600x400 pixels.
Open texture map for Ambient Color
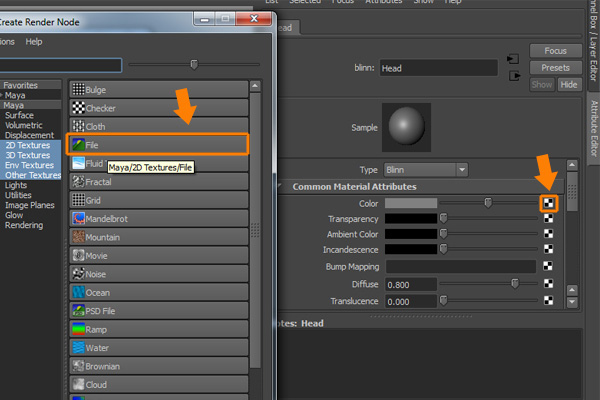(548, 233)
